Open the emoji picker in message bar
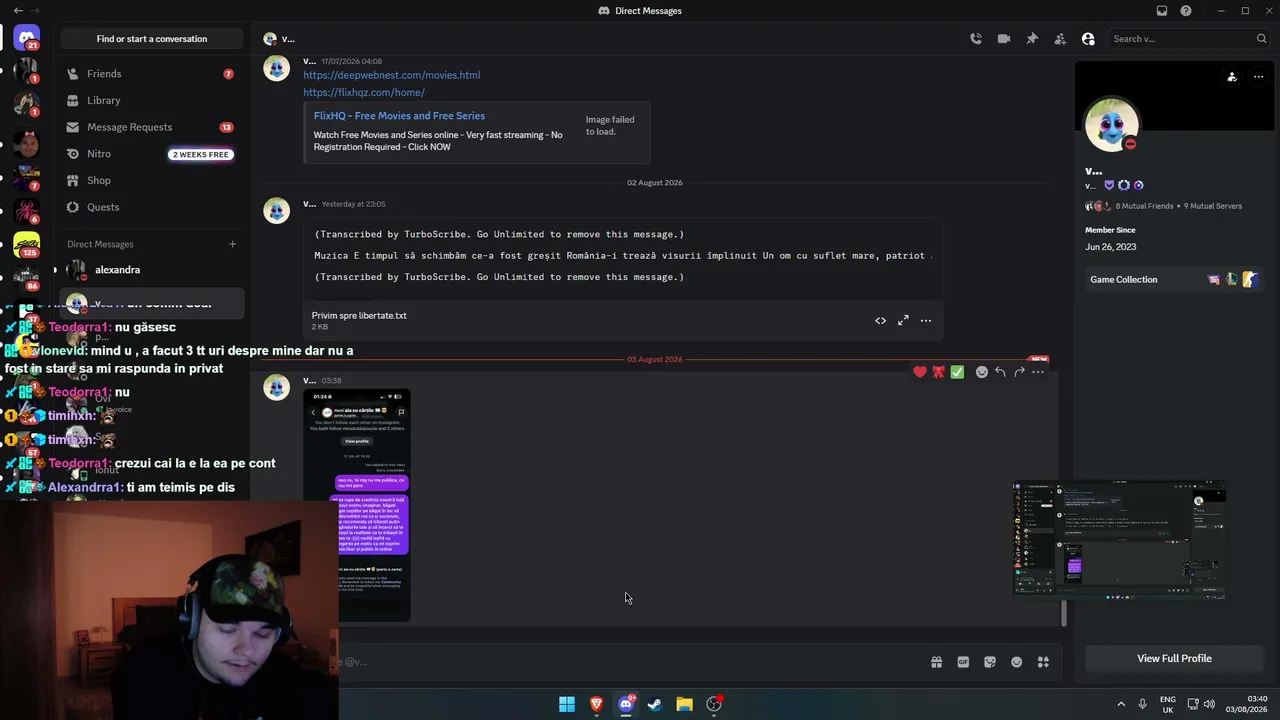This screenshot has width=1280, height=720. tap(1016, 662)
